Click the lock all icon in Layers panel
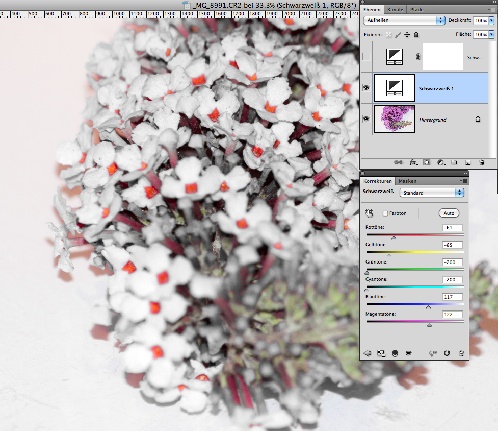 coord(416,34)
